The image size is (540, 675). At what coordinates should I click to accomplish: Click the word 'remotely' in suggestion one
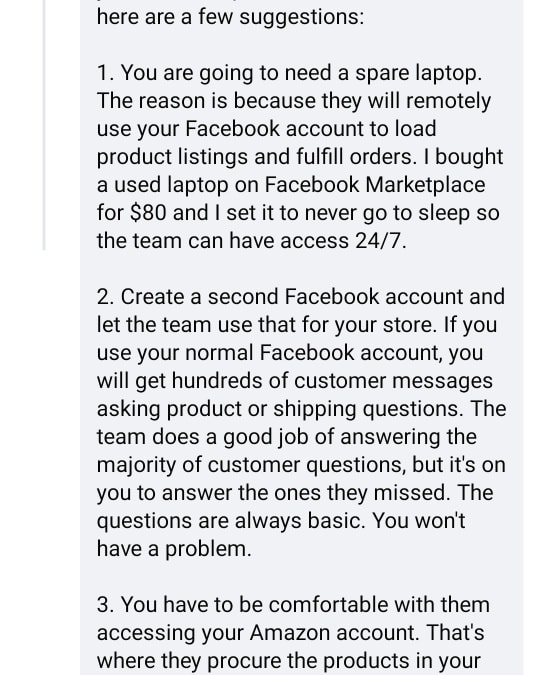coord(448,101)
